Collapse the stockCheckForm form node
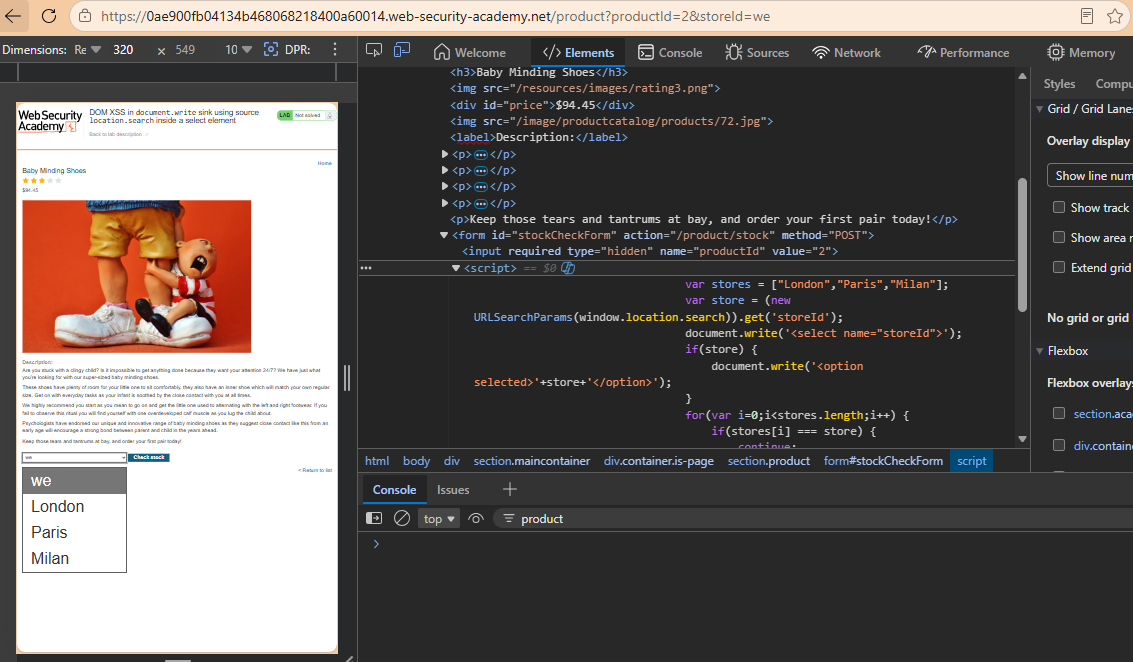This screenshot has width=1133, height=662. (x=444, y=235)
